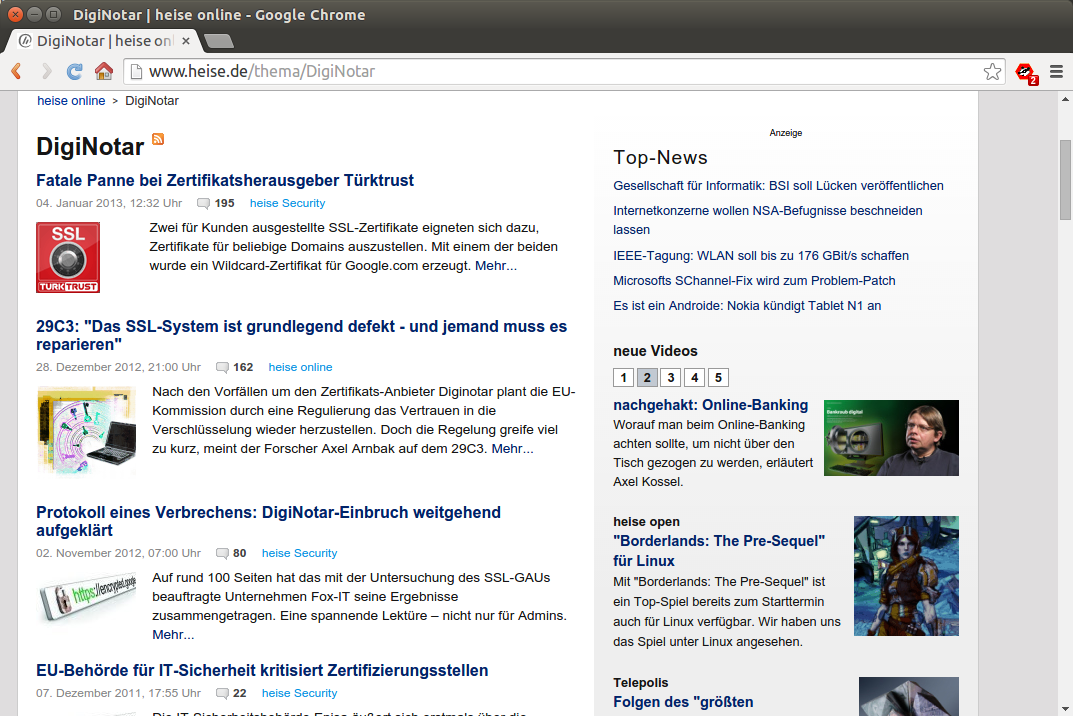Reload the page with the refresh icon
The image size is (1073, 716).
coord(74,71)
